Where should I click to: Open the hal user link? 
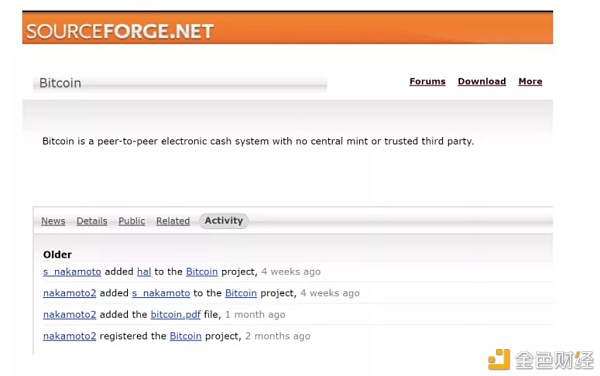point(144,272)
